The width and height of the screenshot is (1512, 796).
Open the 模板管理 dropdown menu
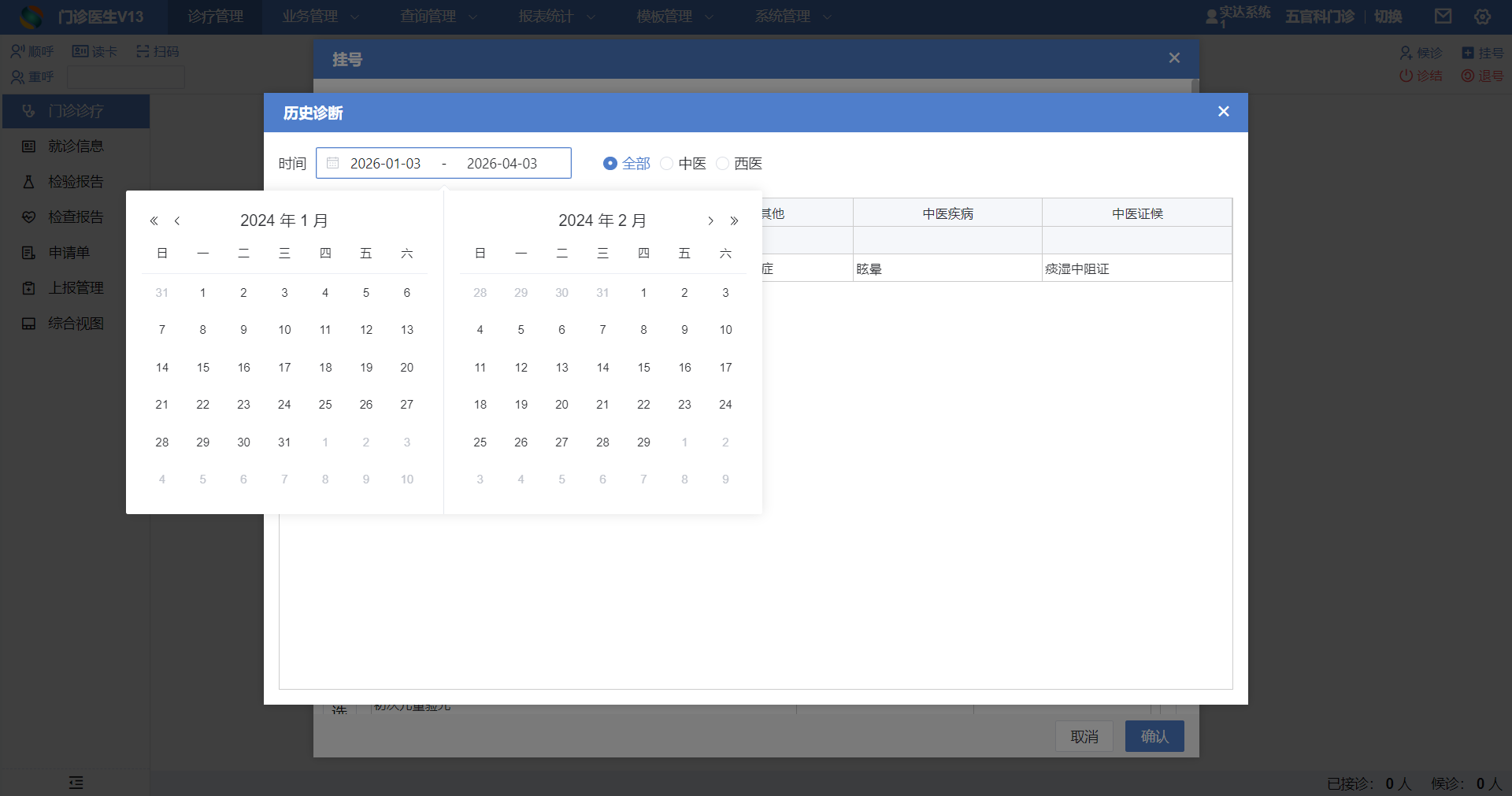674,17
